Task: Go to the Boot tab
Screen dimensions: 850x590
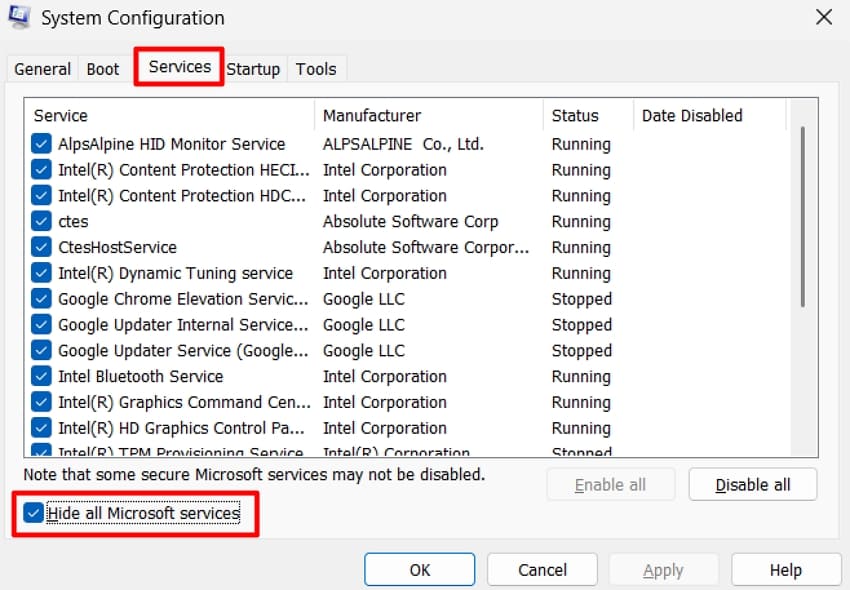Action: [103, 69]
